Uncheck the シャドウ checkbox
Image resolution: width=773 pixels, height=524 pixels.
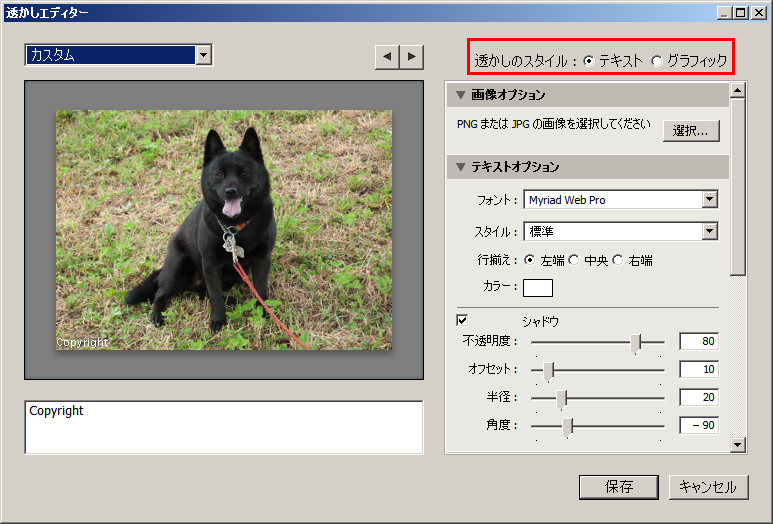(462, 320)
